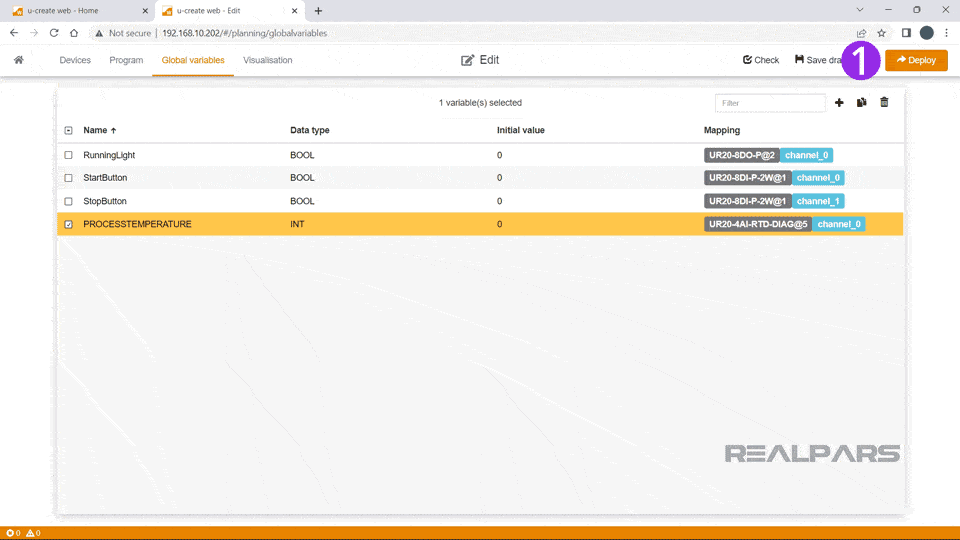Open the Devices tab
The width and height of the screenshot is (960, 540).
[75, 60]
